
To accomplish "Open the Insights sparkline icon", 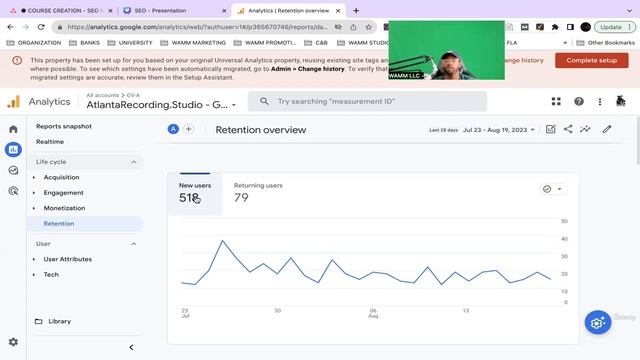I will (585, 129).
